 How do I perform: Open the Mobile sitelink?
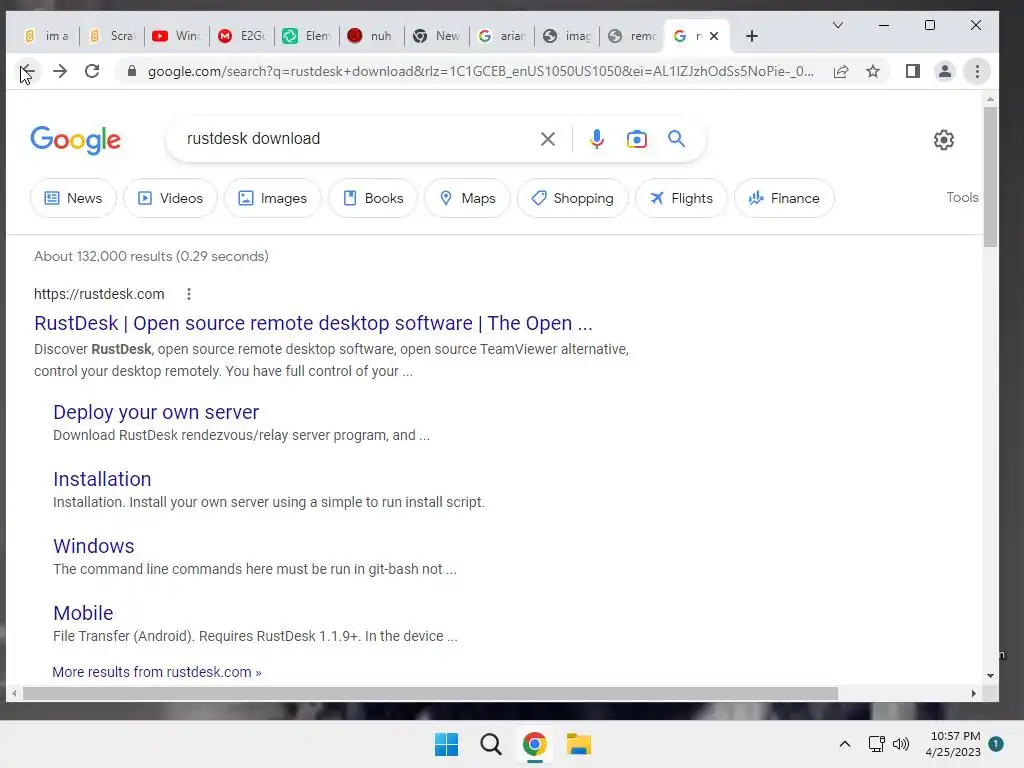click(x=83, y=613)
